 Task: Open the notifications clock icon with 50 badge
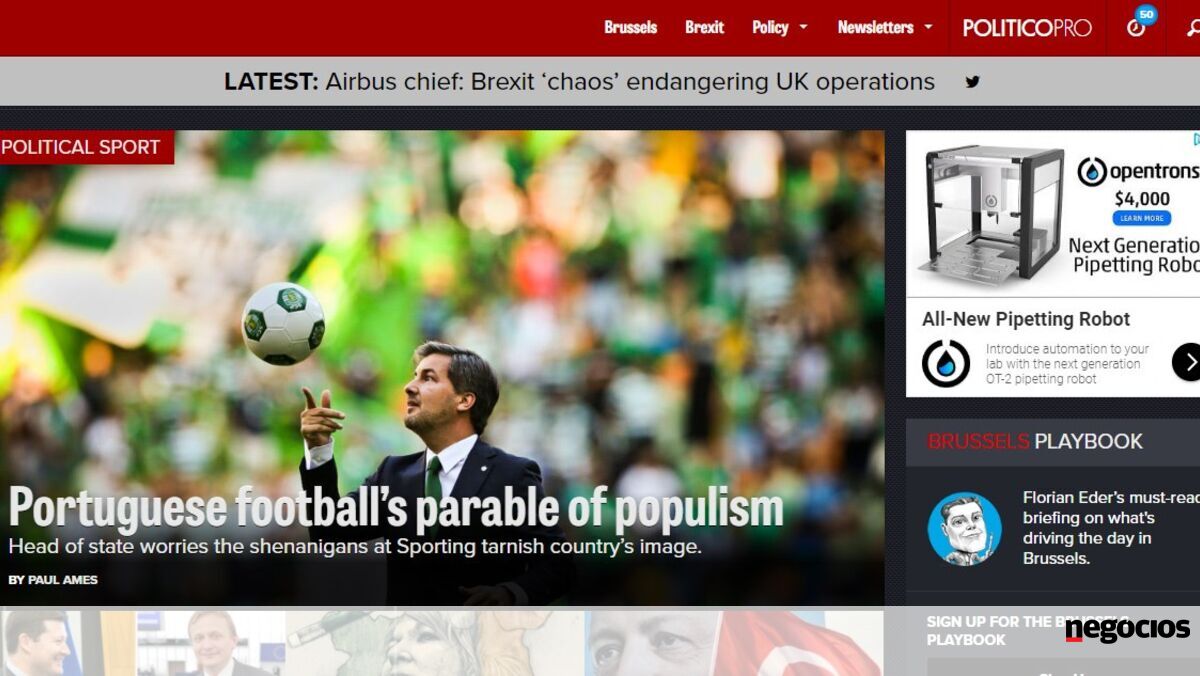click(x=1136, y=28)
